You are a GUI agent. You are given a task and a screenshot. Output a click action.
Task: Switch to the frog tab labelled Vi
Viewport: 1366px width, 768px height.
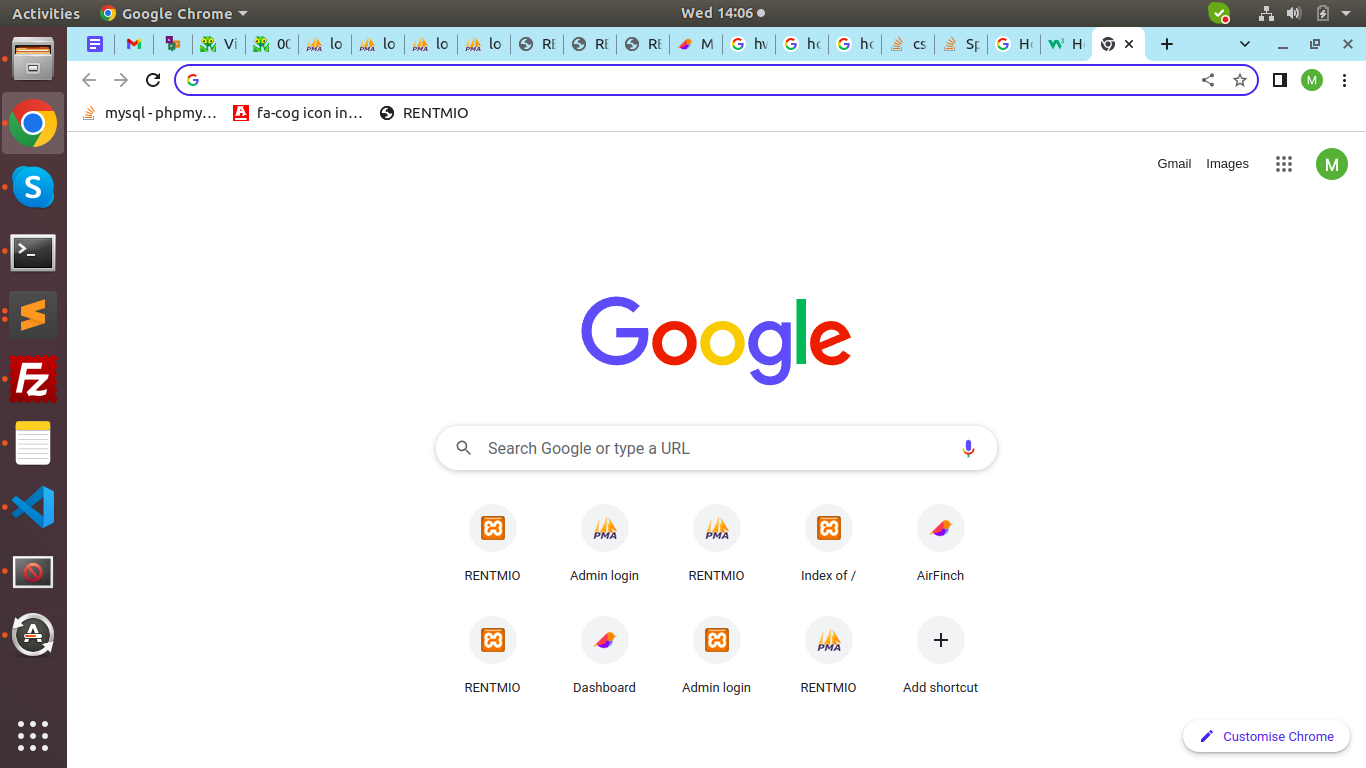(219, 44)
